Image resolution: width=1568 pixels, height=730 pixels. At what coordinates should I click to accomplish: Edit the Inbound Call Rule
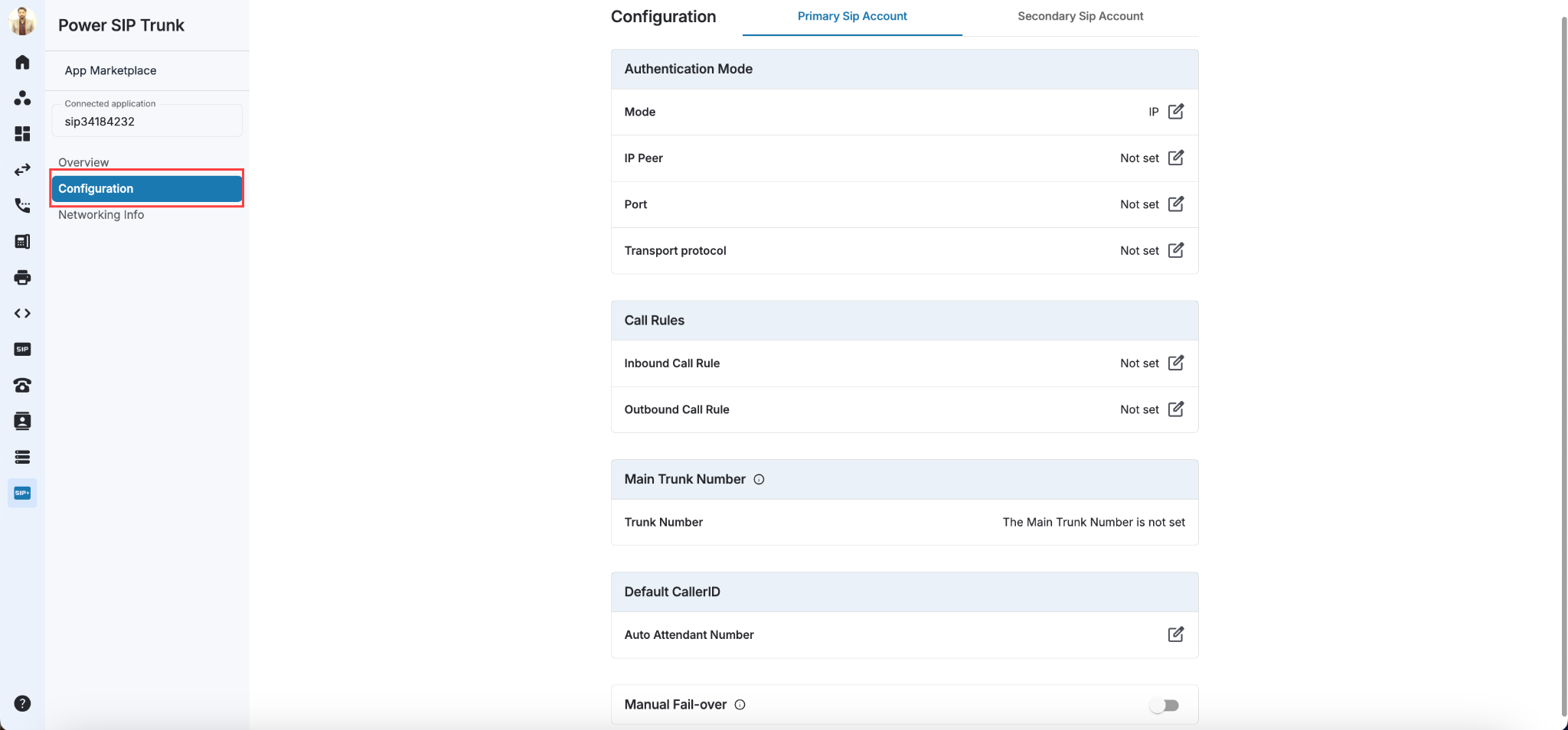pos(1176,363)
